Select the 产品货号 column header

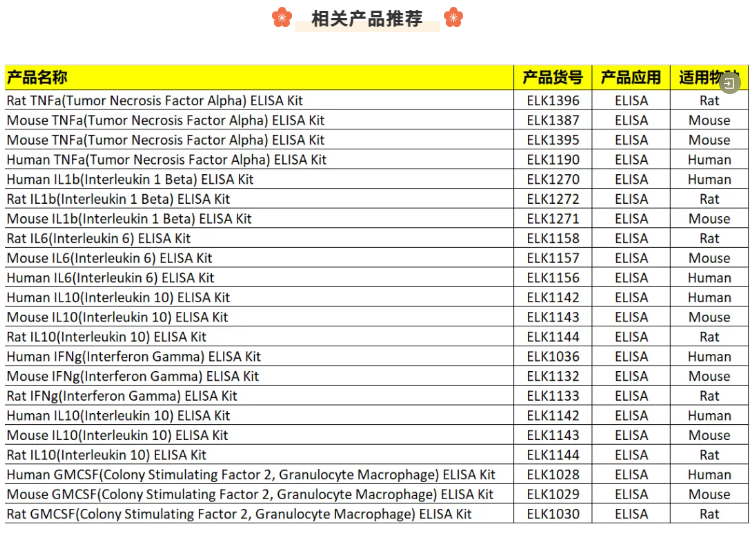pyautogui.click(x=552, y=77)
